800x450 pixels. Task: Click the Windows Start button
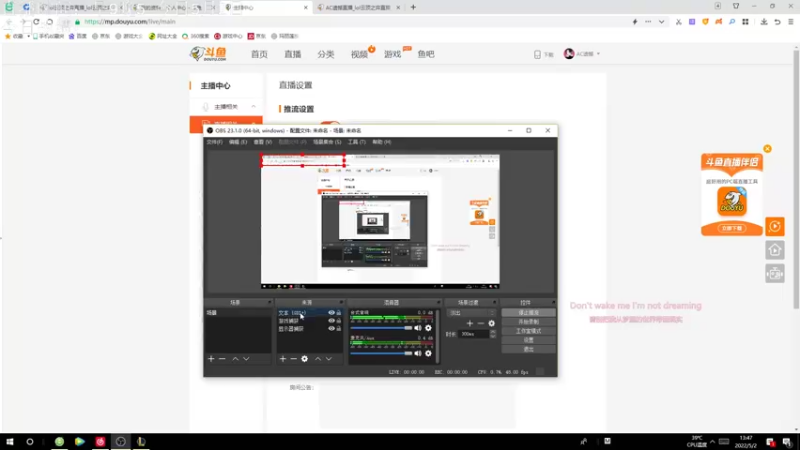click(10, 442)
